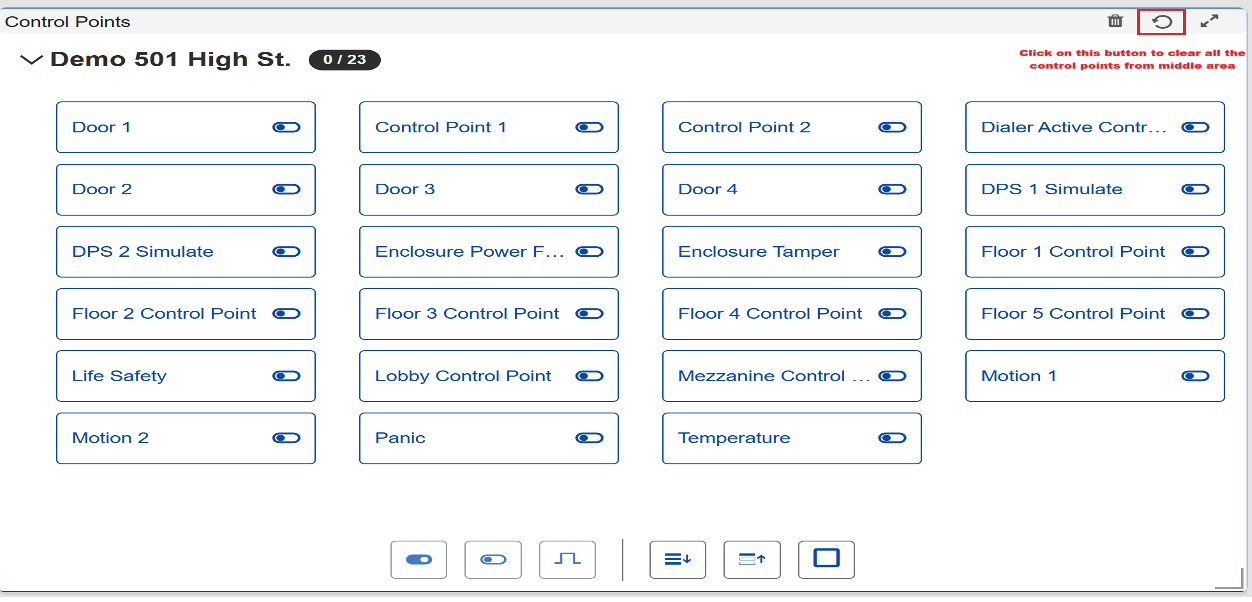1252x602 pixels.
Task: Collapse the Demo 501 High St. group
Action: [x=31, y=60]
